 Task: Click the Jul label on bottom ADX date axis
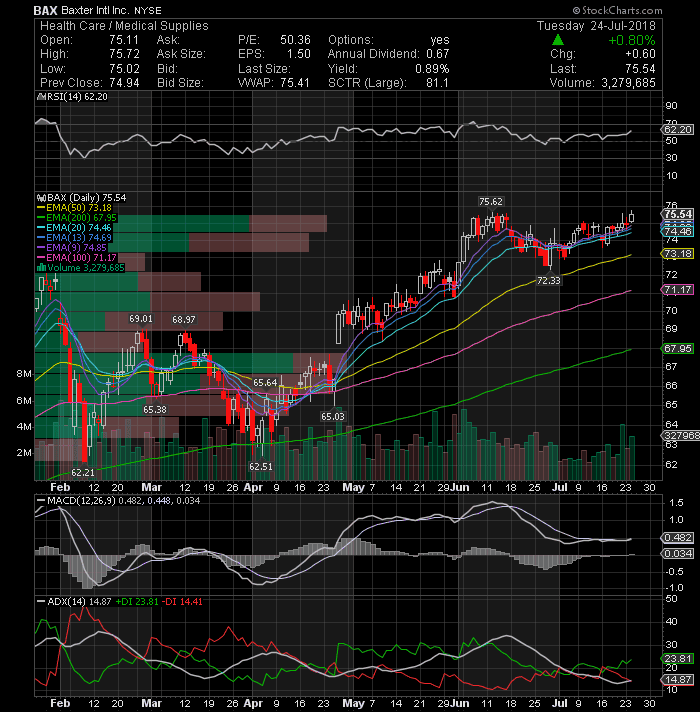[x=559, y=703]
